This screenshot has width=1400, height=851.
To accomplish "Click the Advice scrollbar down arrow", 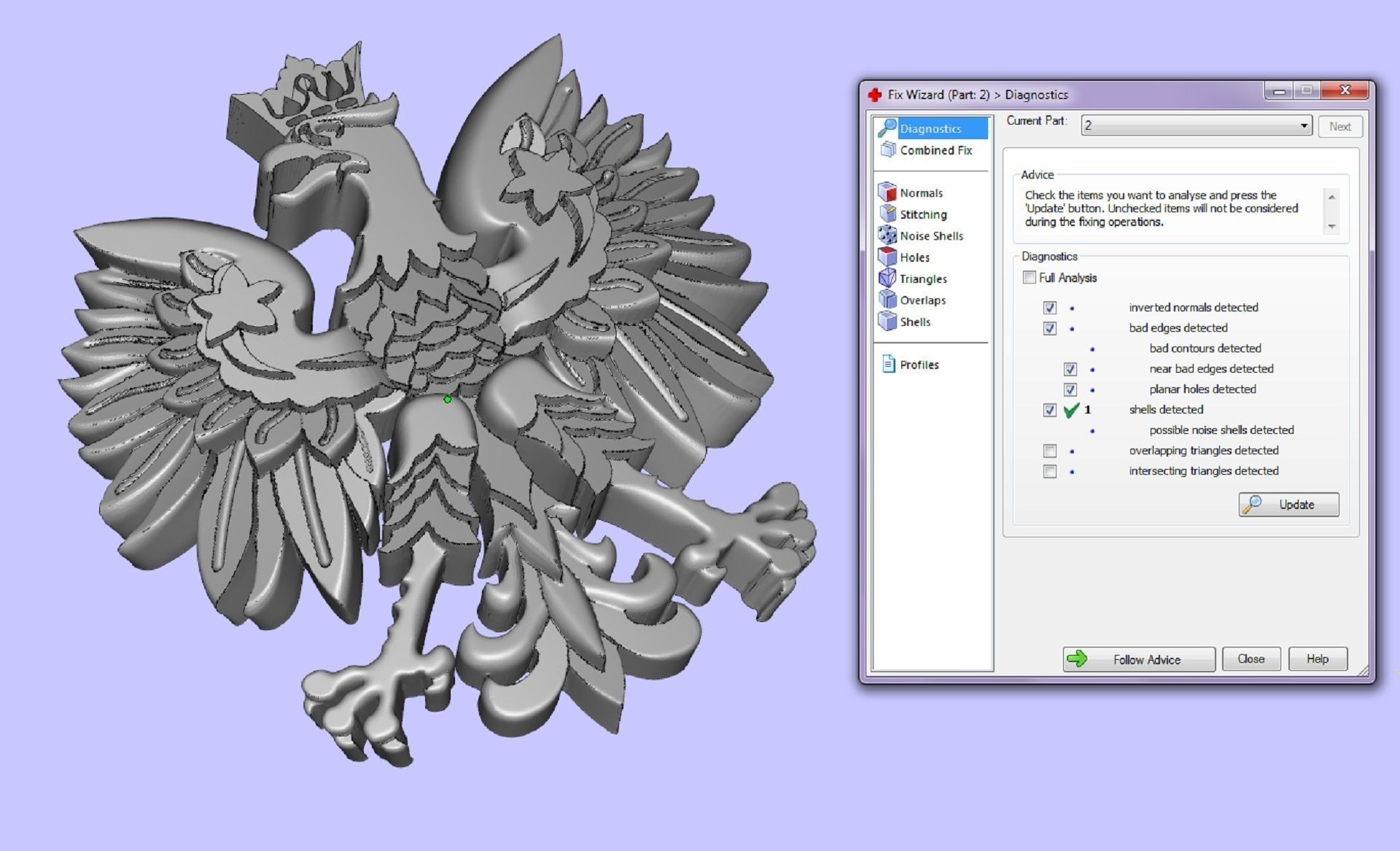I will click(x=1331, y=226).
